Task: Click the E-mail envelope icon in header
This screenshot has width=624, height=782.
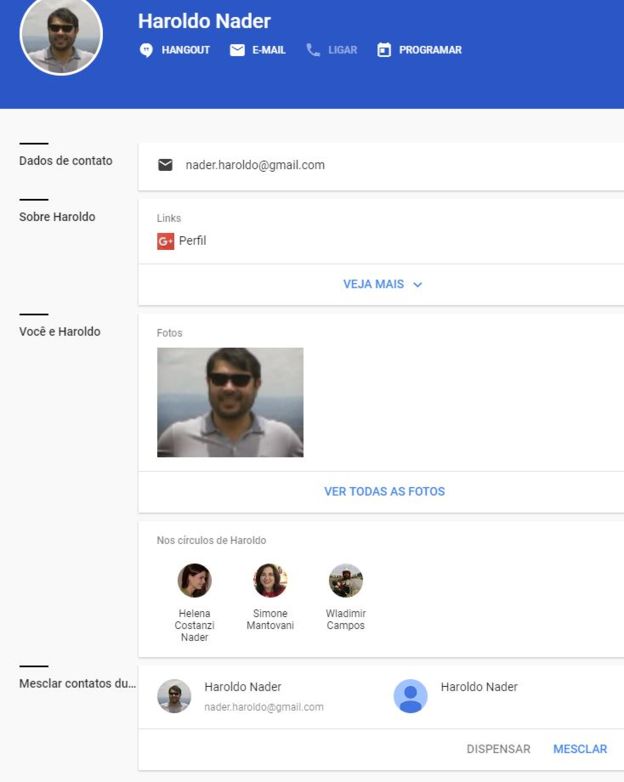Action: (237, 50)
